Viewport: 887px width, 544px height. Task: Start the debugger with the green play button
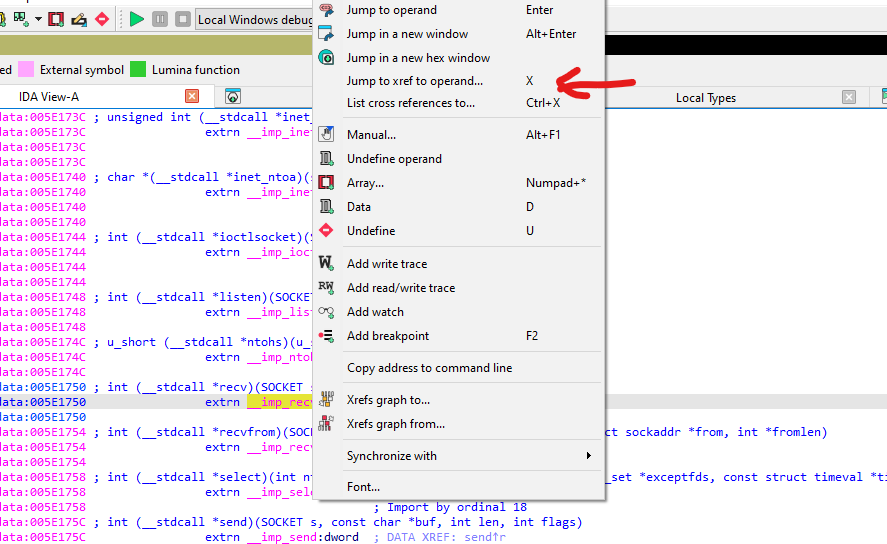pos(137,19)
